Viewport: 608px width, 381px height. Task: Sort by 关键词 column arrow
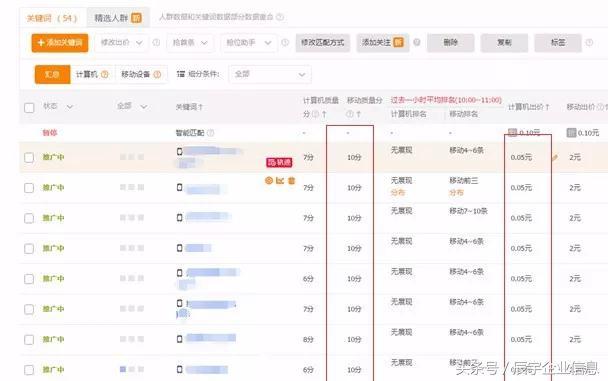(x=200, y=107)
